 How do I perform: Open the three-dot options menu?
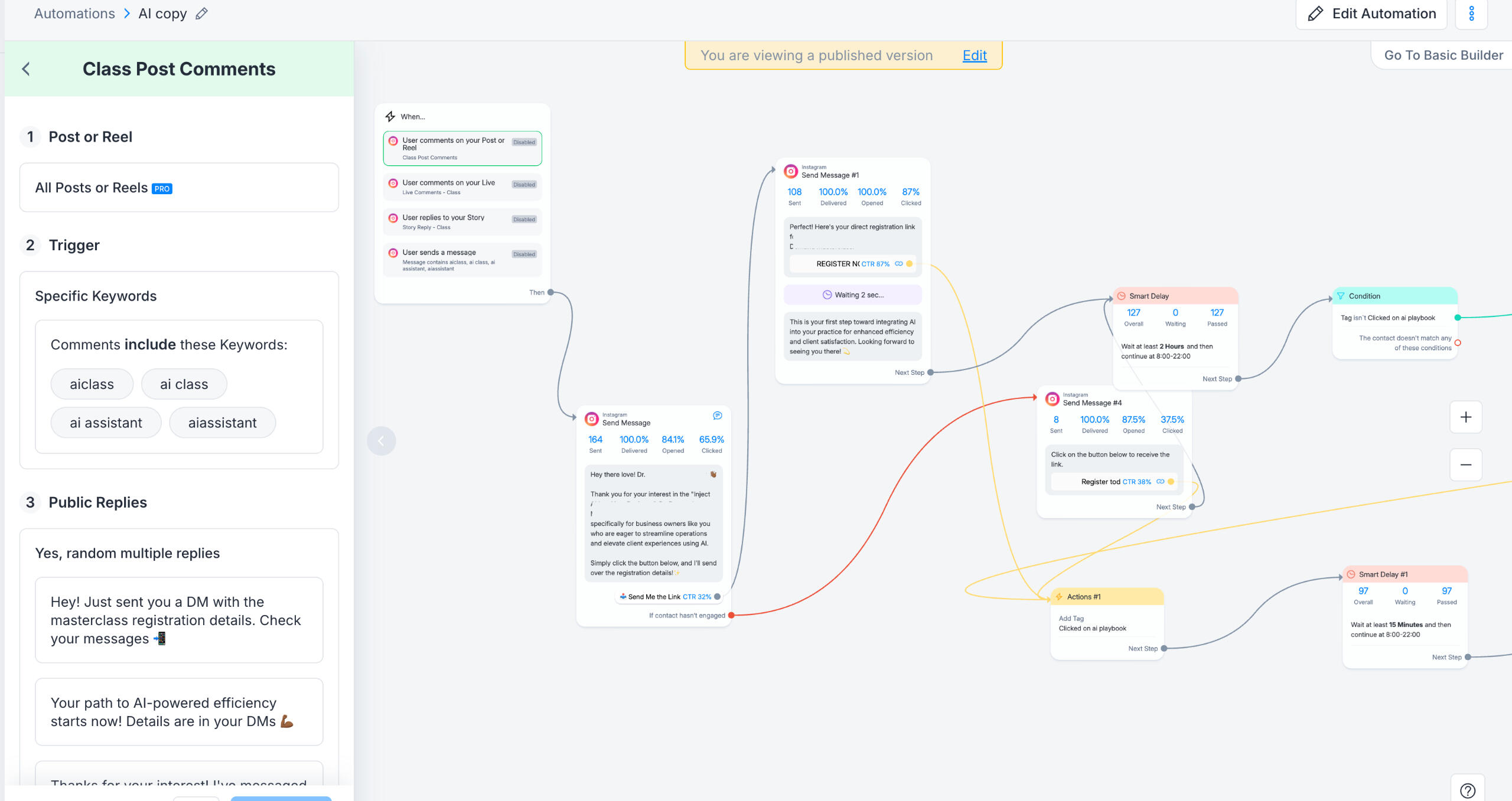1471,14
